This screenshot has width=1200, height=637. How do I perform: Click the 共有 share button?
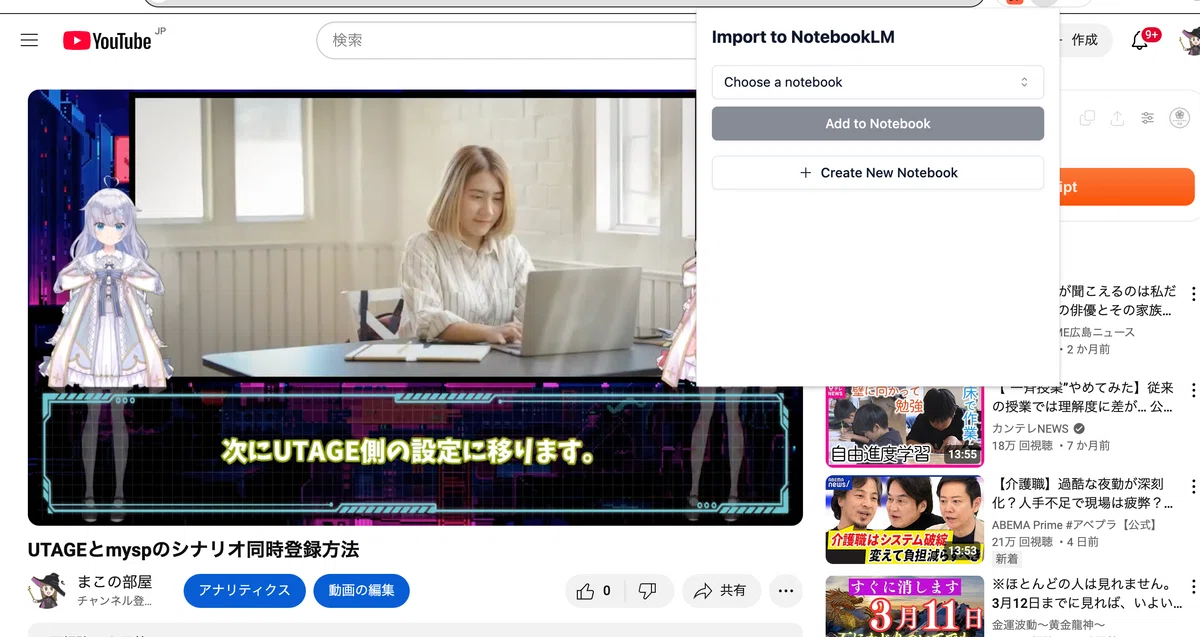pyautogui.click(x=721, y=591)
